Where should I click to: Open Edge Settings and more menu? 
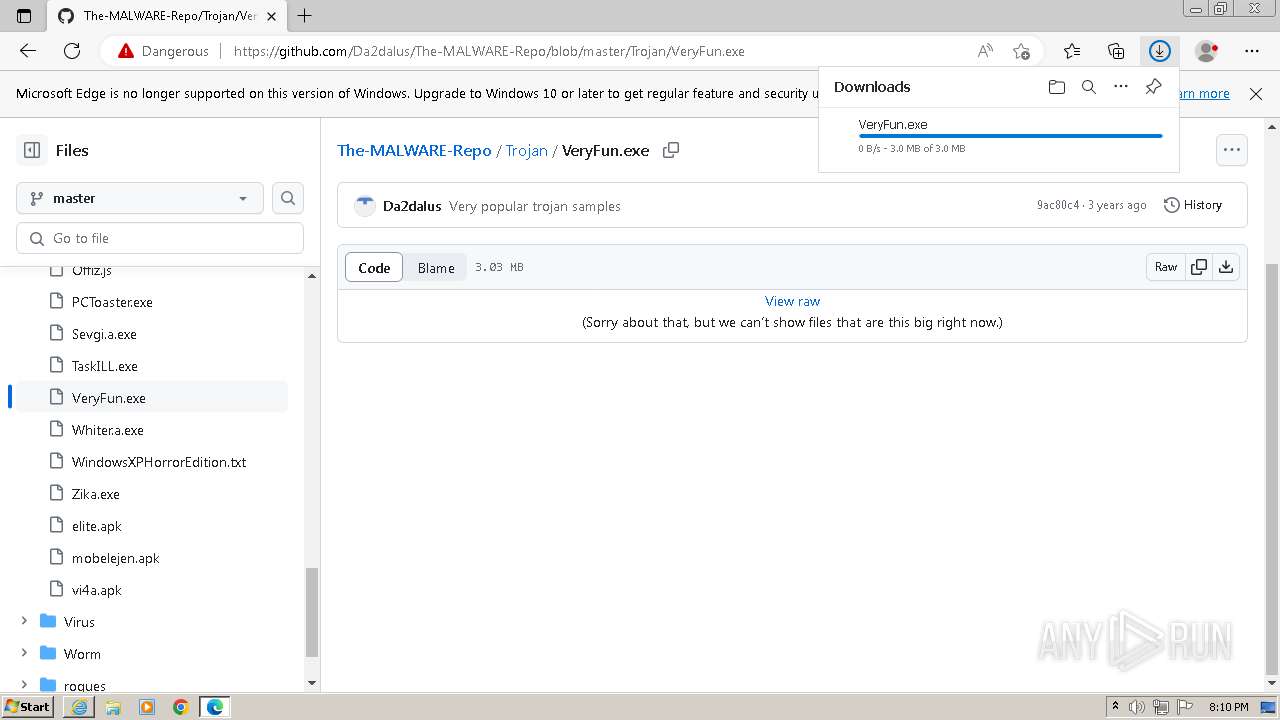[x=1252, y=51]
